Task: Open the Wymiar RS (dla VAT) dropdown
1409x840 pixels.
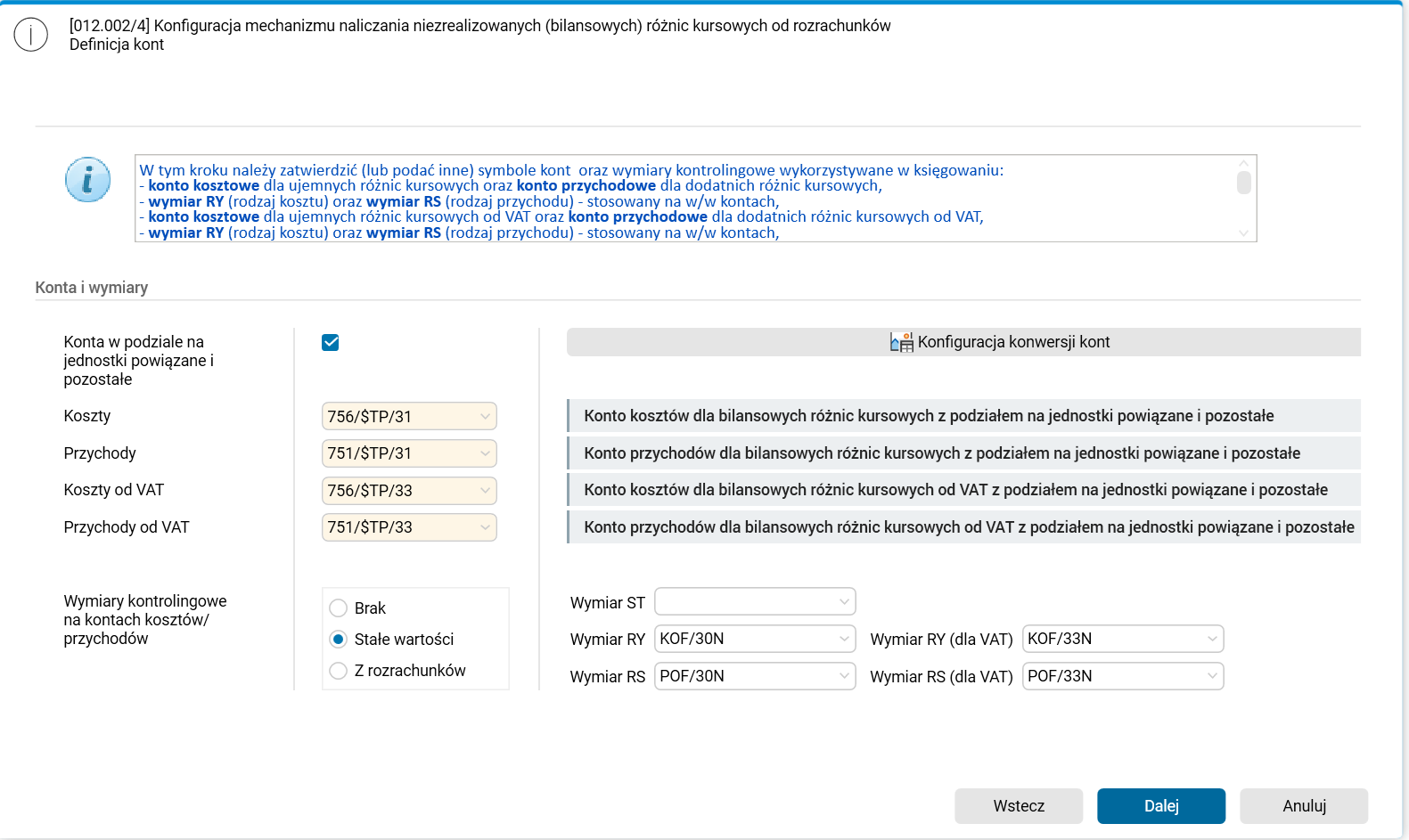Action: (1211, 676)
